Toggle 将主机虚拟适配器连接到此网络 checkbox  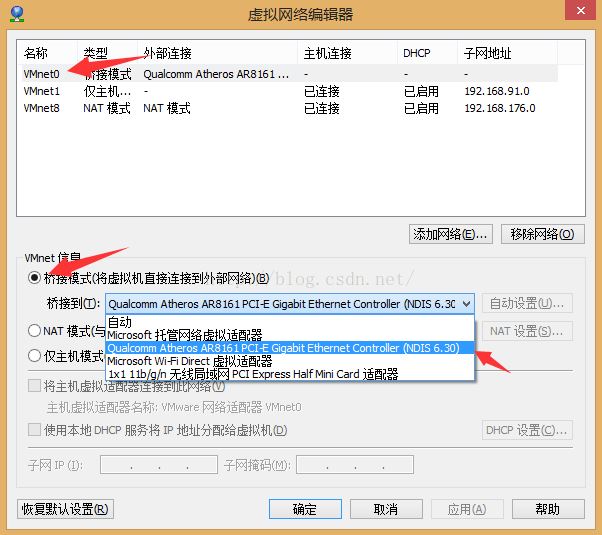(x=35, y=386)
